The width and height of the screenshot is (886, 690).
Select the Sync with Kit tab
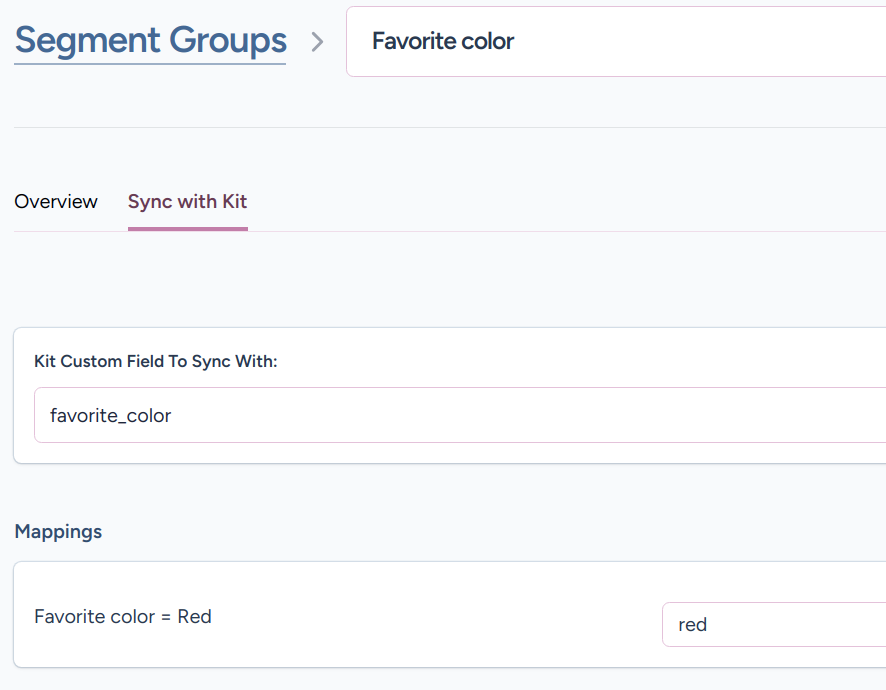click(187, 202)
